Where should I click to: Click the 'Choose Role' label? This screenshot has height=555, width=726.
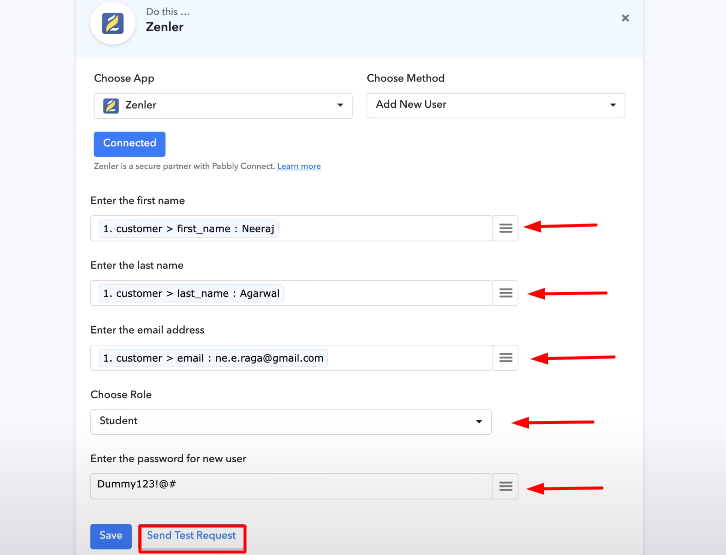click(x=121, y=394)
